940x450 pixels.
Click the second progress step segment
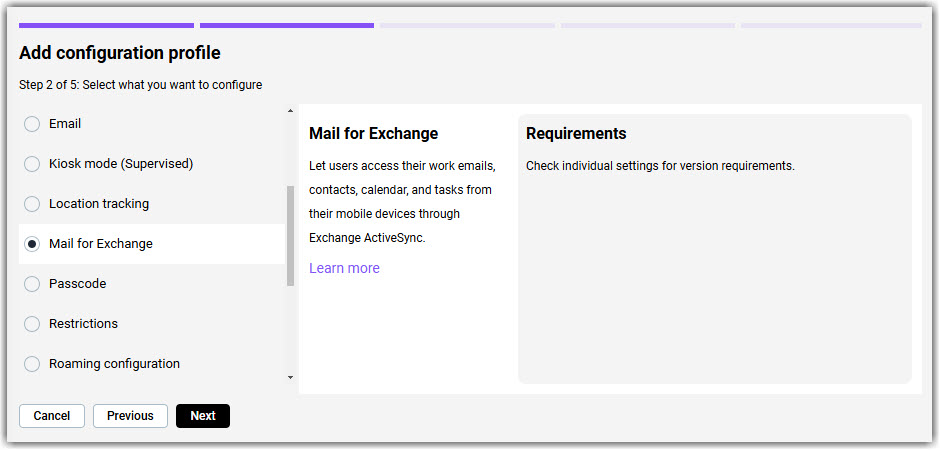coord(287,26)
